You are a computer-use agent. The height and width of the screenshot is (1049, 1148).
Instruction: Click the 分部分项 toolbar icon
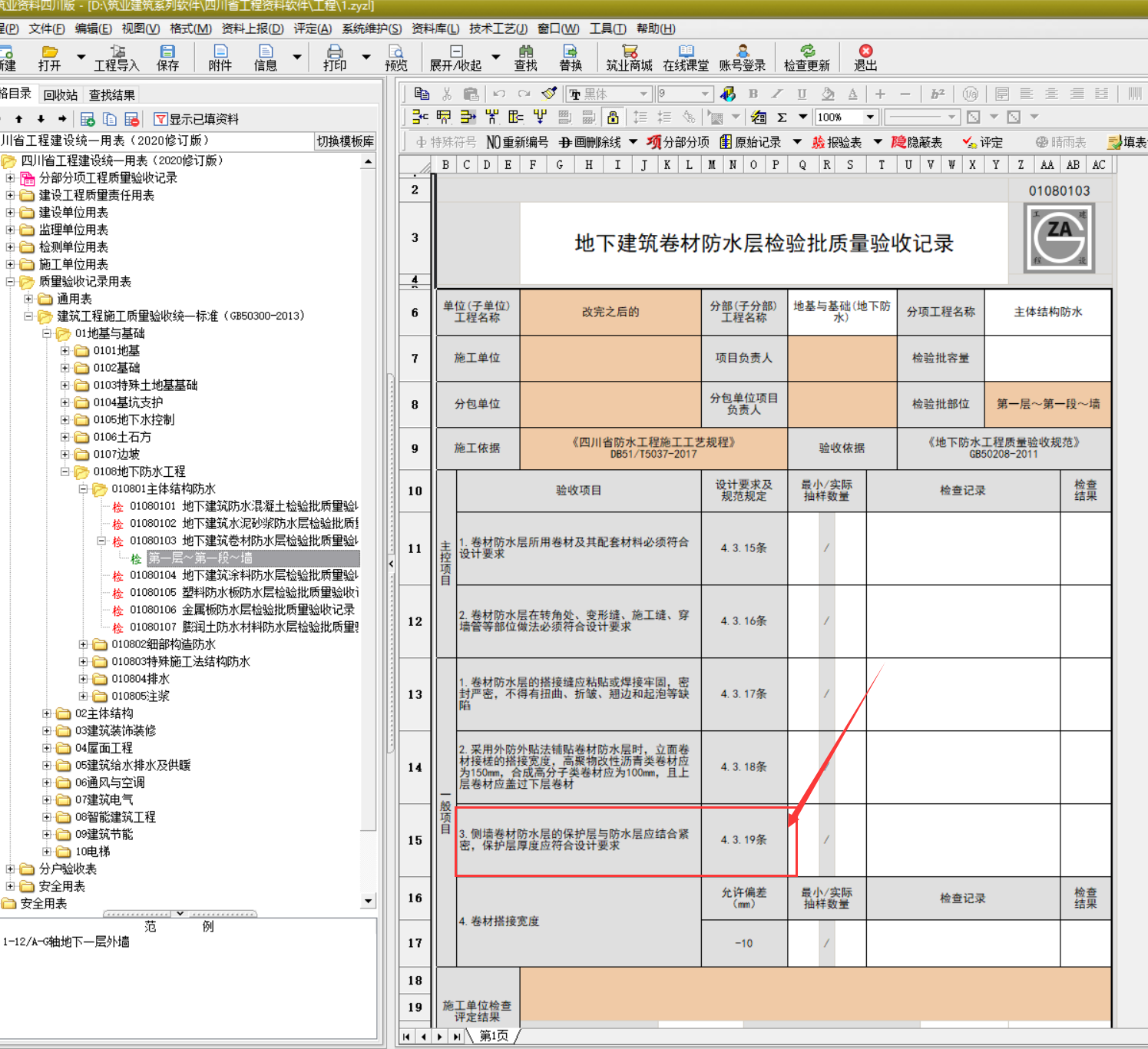tap(678, 142)
